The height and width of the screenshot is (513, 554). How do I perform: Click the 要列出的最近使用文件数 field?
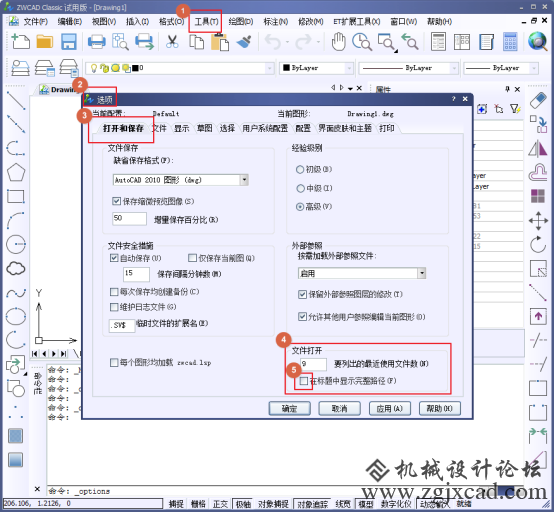(313, 364)
